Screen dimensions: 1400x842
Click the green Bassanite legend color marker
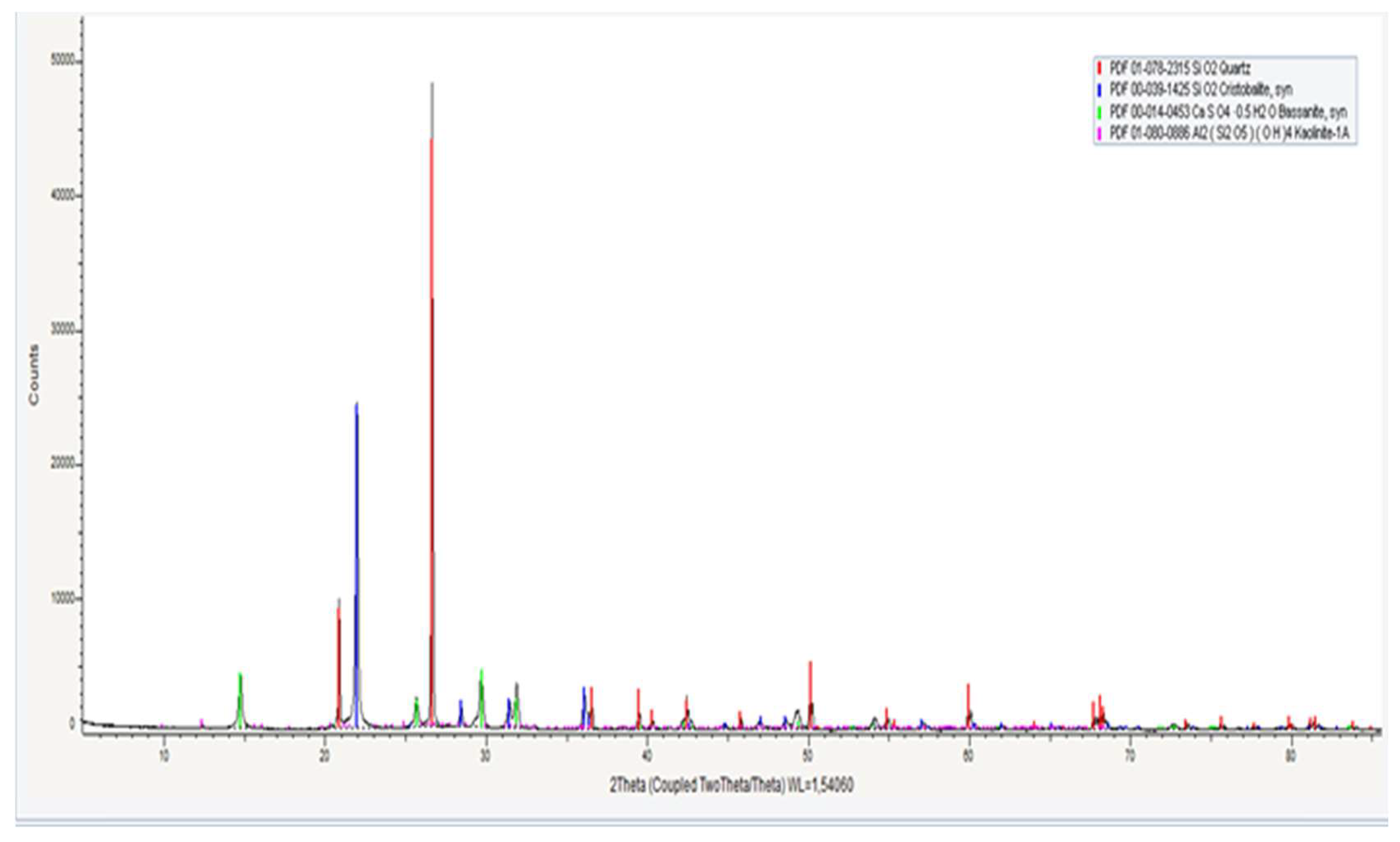coord(1099,112)
